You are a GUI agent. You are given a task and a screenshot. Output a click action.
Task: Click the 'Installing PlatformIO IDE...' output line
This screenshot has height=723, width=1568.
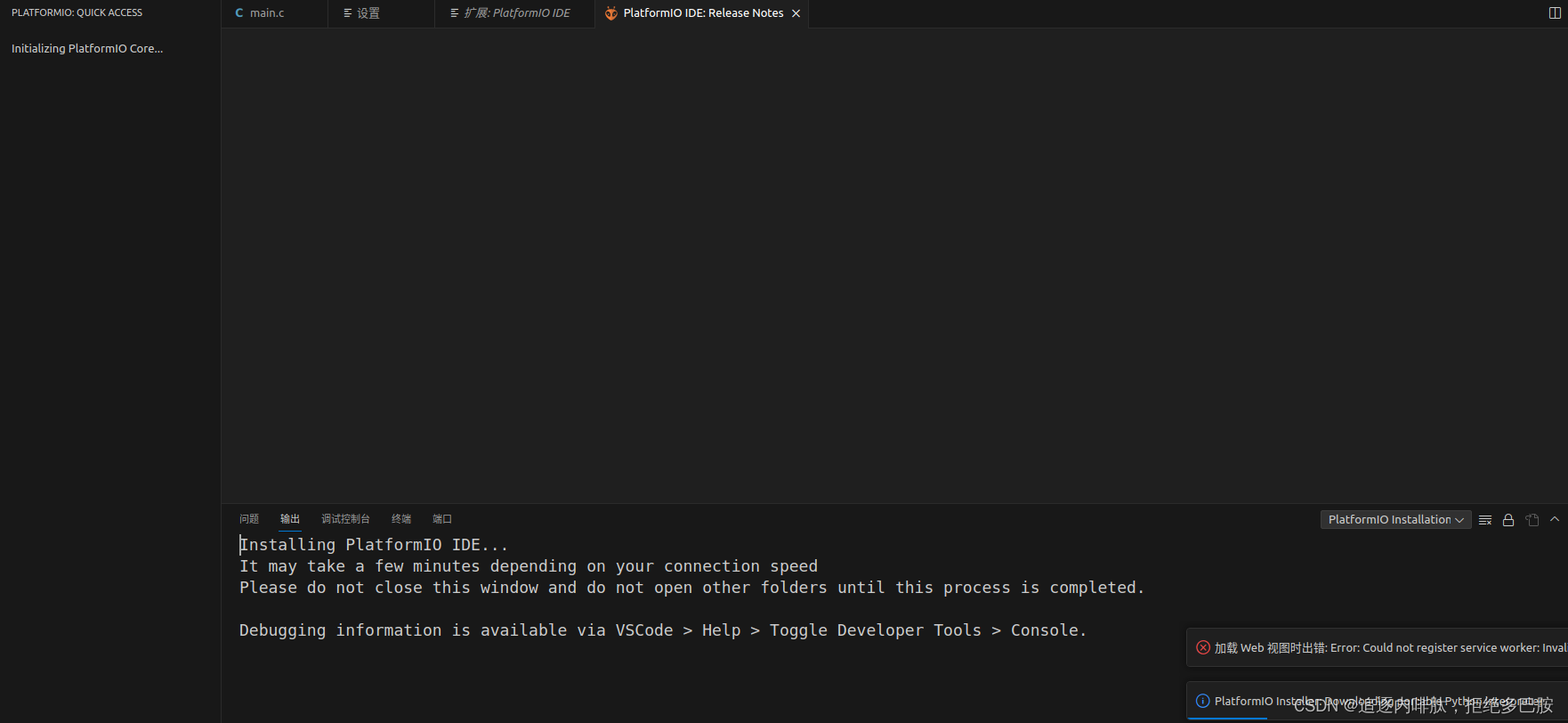pos(374,545)
